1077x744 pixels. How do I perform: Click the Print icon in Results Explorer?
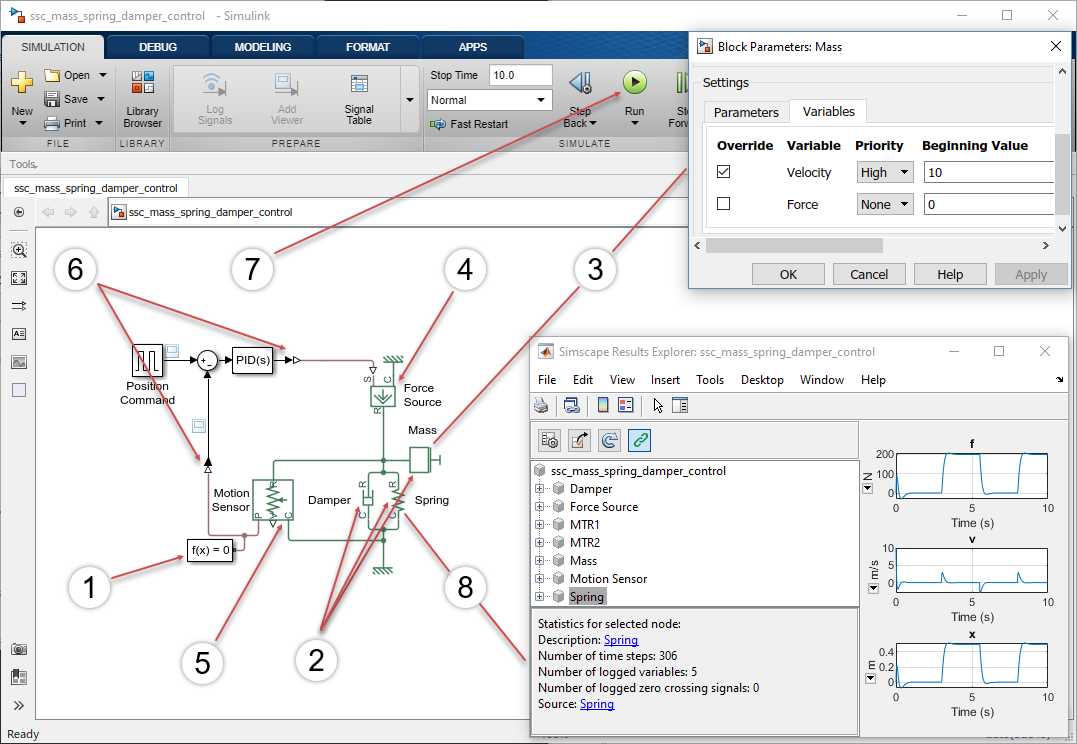(541, 405)
